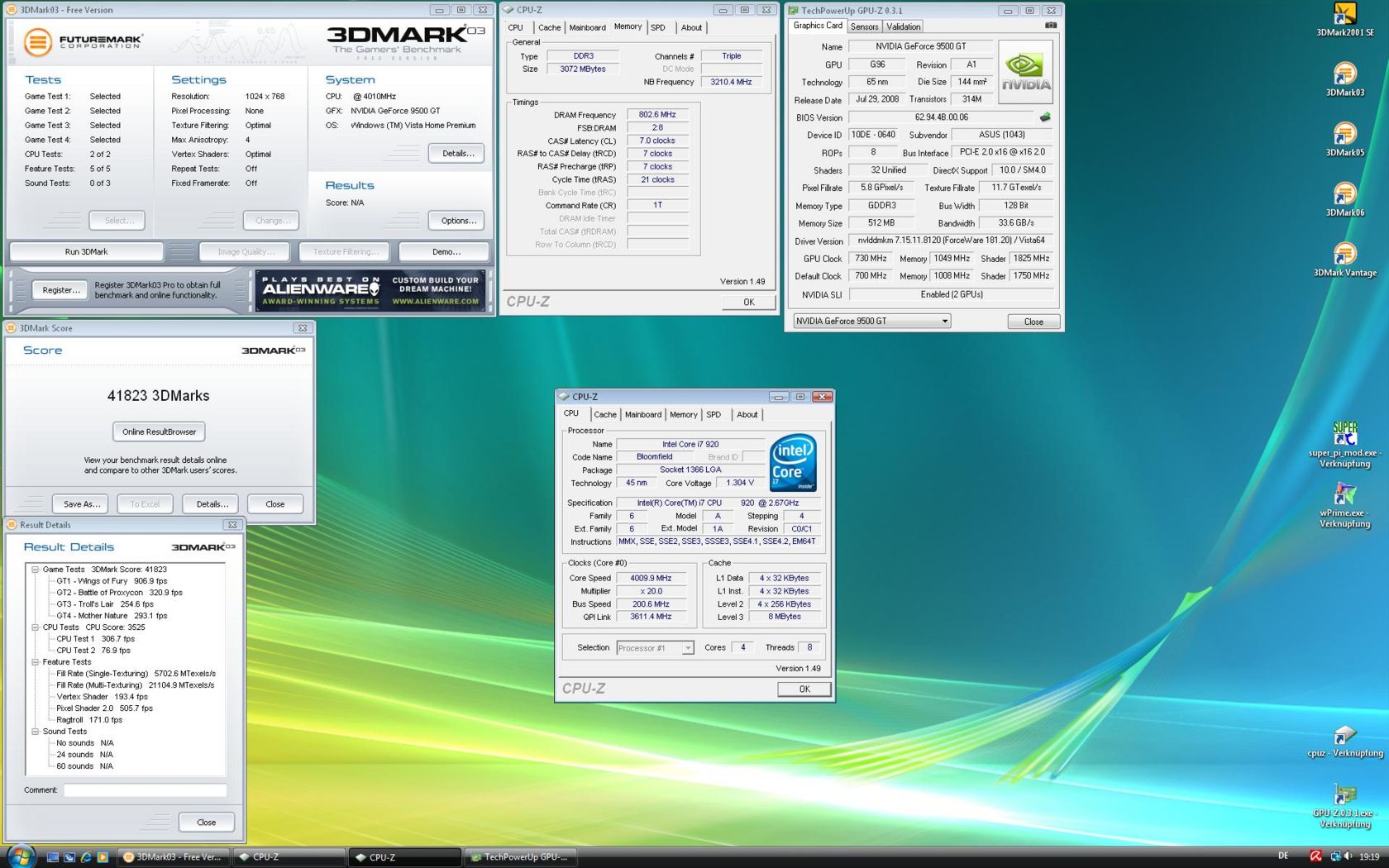The image size is (1389, 868).
Task: Click the Core Speed 4009.9 MHz value
Action: click(651, 579)
